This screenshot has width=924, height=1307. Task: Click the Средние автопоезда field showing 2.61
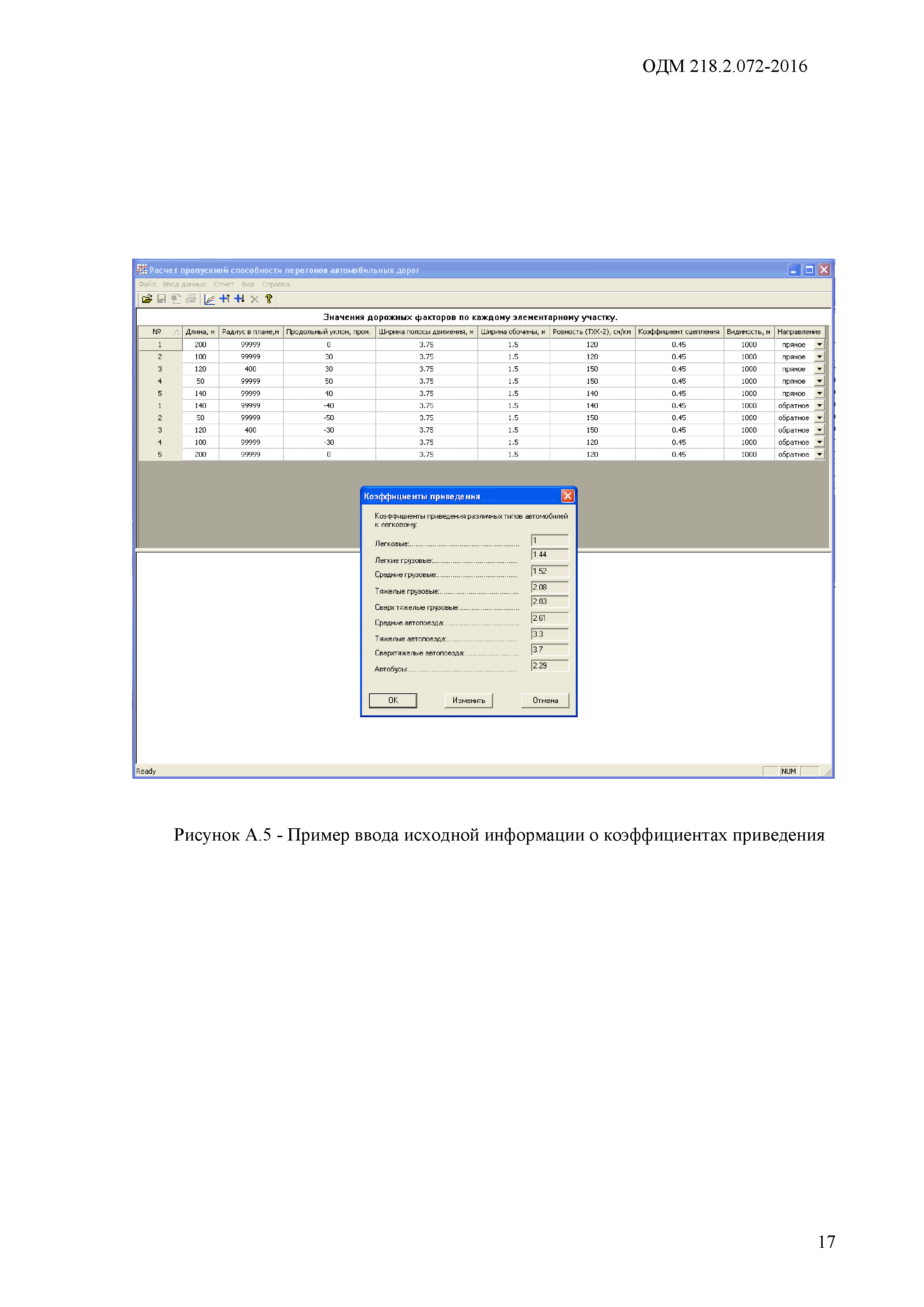click(550, 618)
